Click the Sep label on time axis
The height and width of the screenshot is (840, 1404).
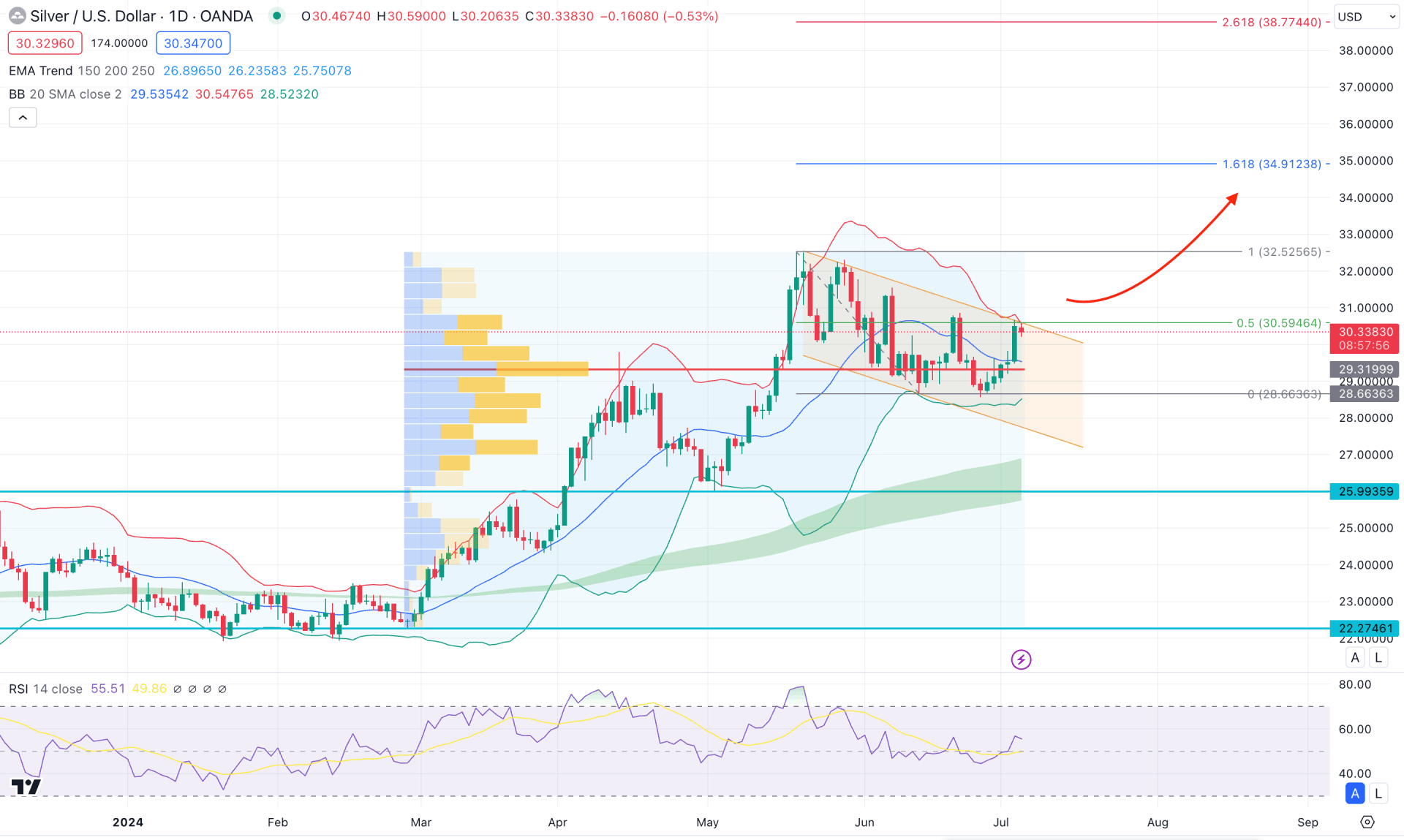pos(1307,822)
